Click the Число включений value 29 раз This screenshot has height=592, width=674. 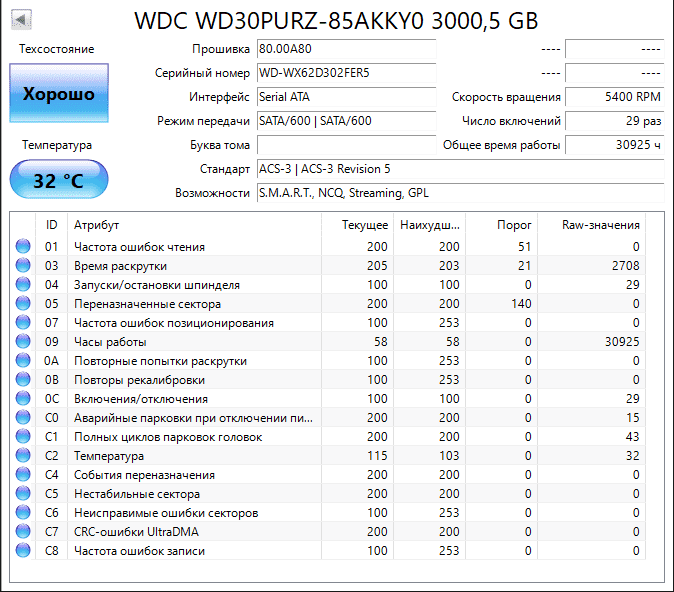click(x=615, y=121)
